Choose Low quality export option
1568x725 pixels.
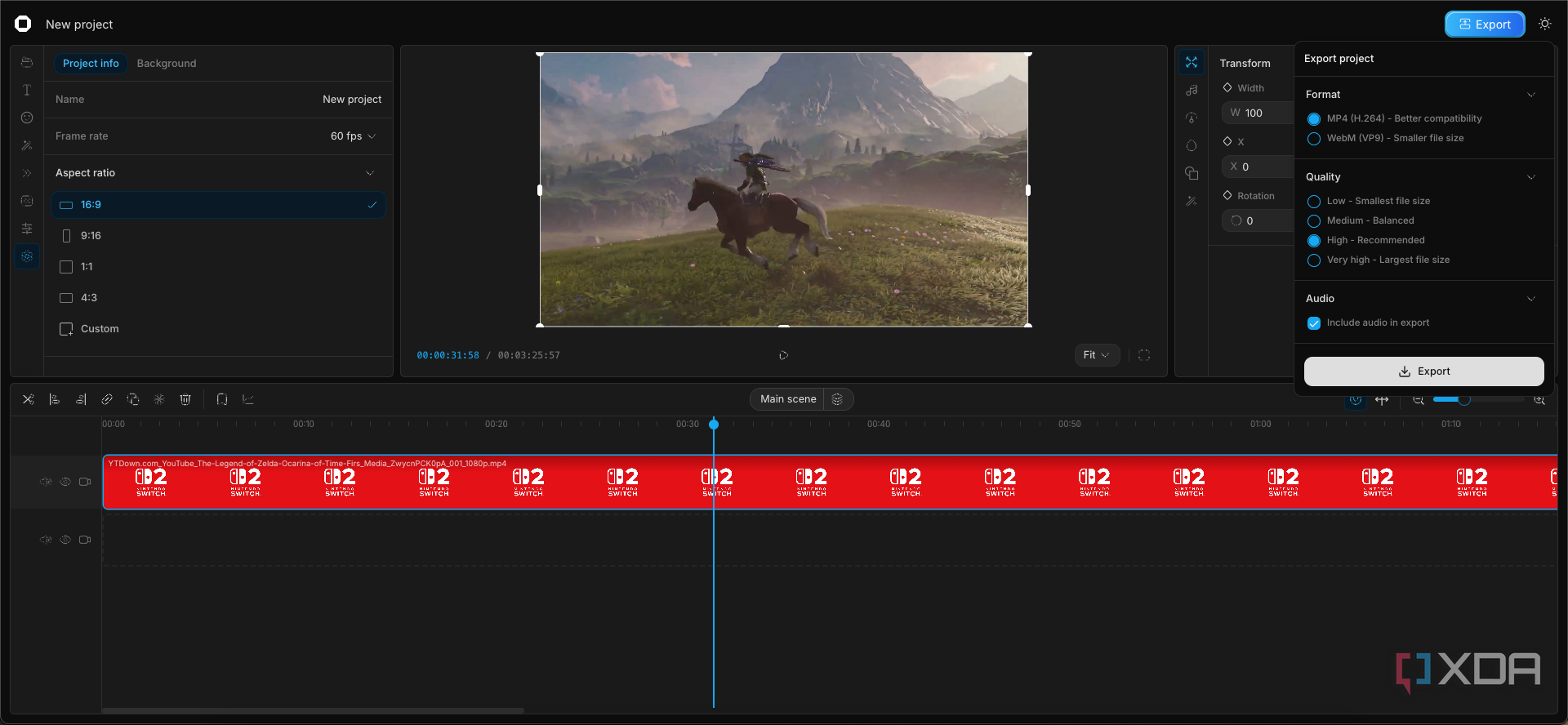pyautogui.click(x=1314, y=202)
